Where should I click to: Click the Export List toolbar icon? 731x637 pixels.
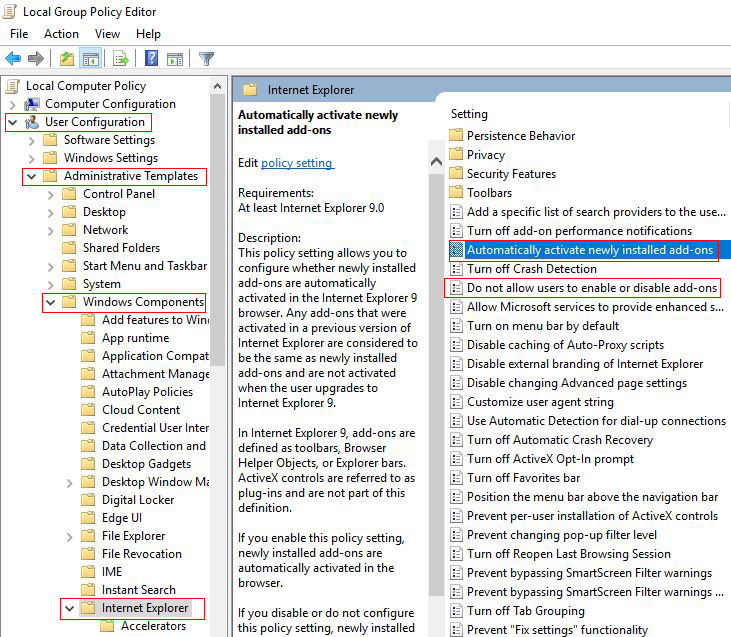click(120, 59)
